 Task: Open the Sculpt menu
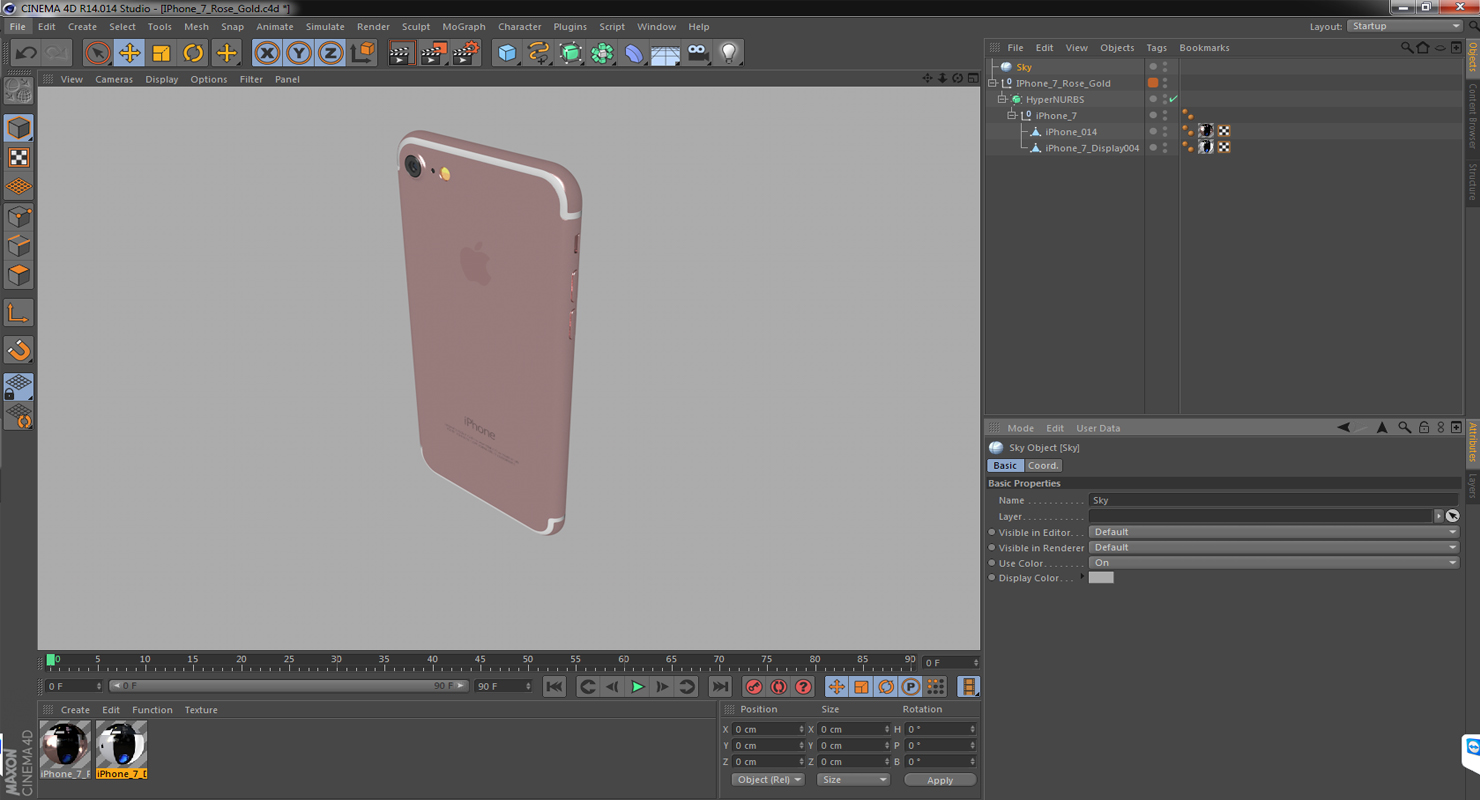coord(416,27)
